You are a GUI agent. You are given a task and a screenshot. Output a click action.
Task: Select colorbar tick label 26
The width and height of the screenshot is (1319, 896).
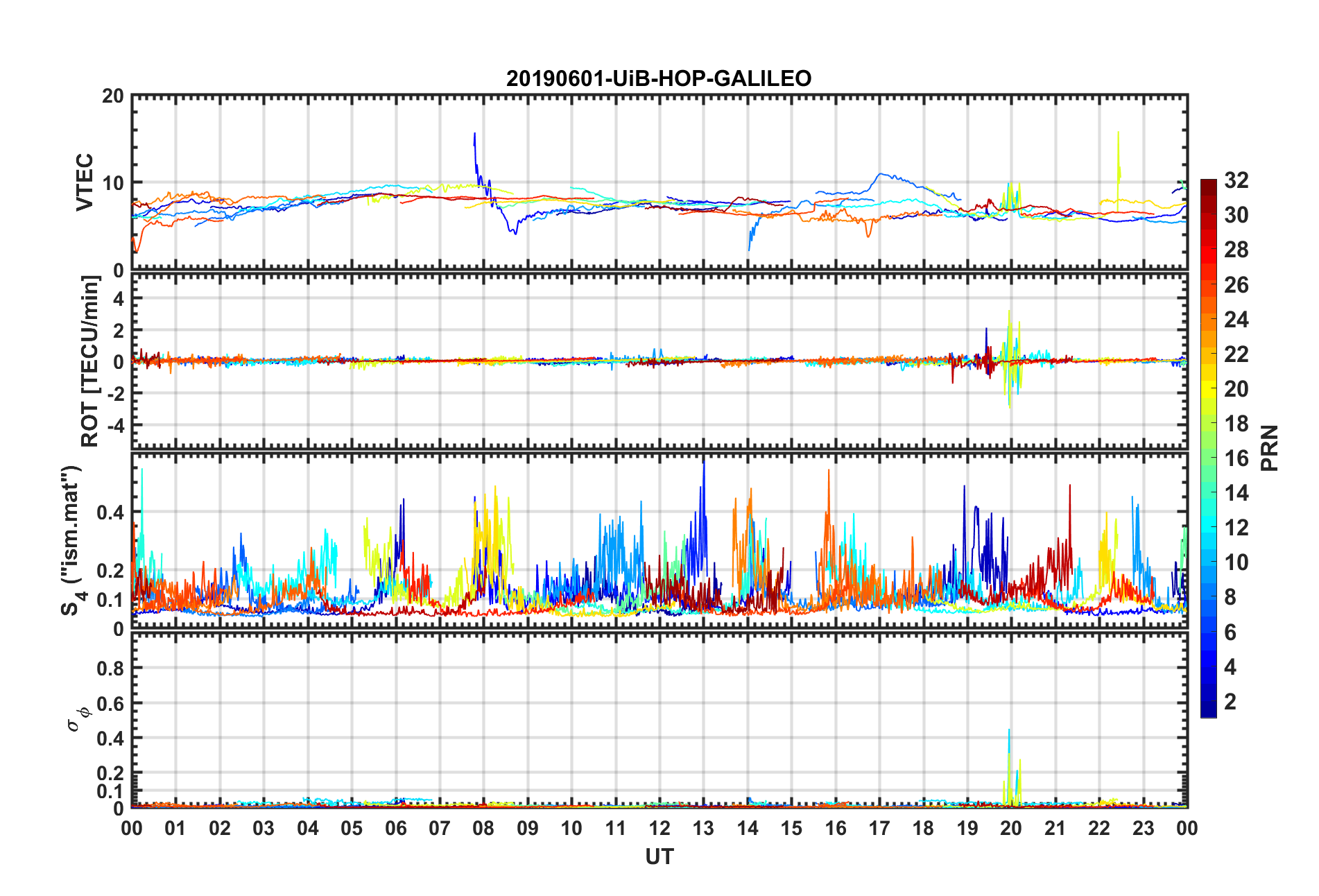tap(1236, 284)
